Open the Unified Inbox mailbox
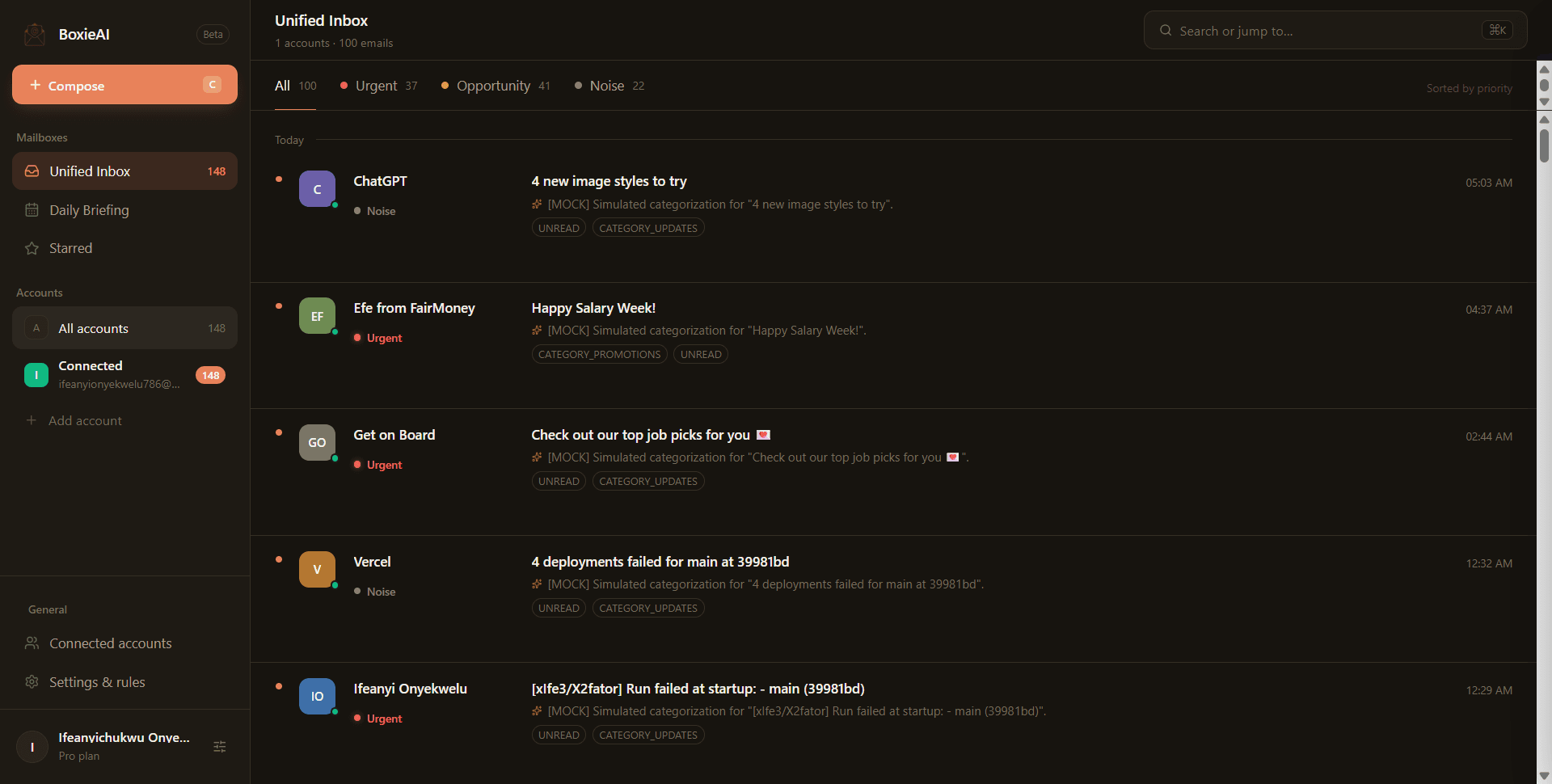 pos(124,171)
